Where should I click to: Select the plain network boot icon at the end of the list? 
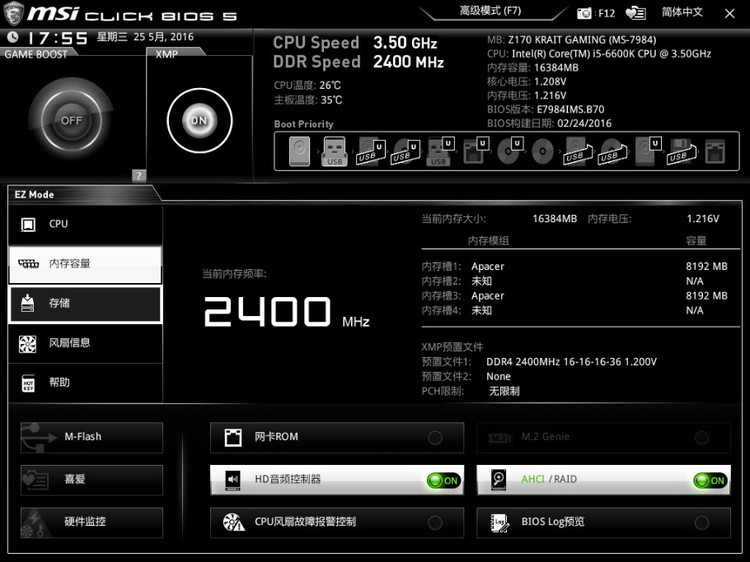(x=715, y=152)
